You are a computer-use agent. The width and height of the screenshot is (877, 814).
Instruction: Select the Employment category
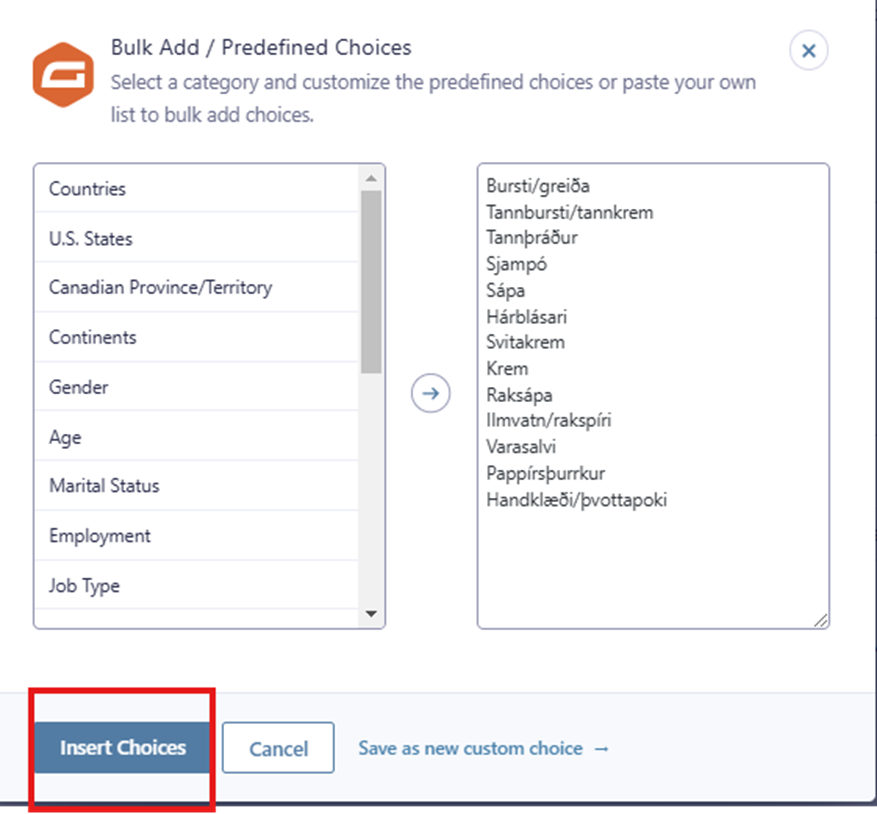(x=100, y=536)
